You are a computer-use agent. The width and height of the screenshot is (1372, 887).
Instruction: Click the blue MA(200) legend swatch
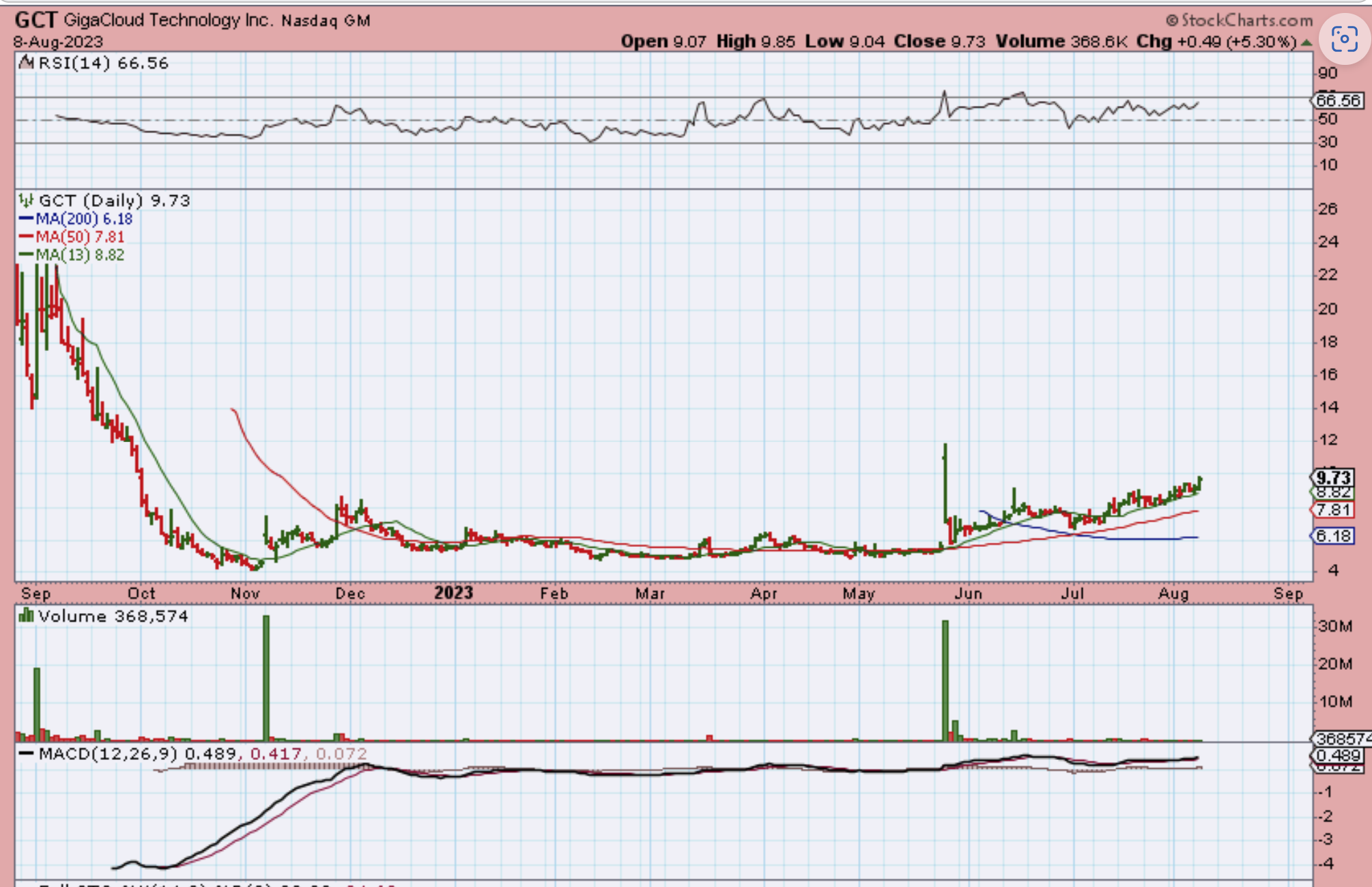tap(26, 219)
